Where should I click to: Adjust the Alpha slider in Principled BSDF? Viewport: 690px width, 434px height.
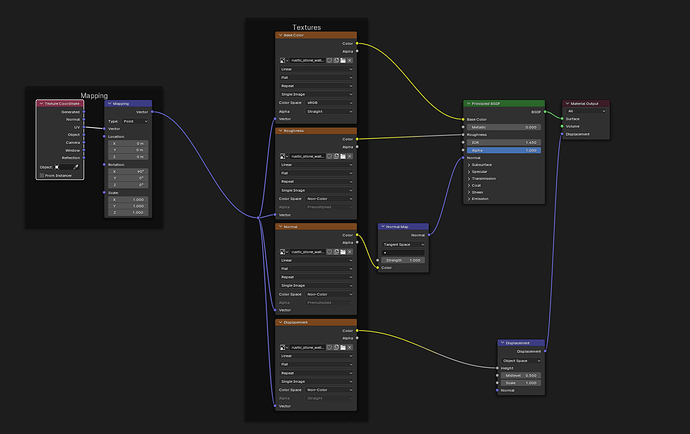(504, 150)
